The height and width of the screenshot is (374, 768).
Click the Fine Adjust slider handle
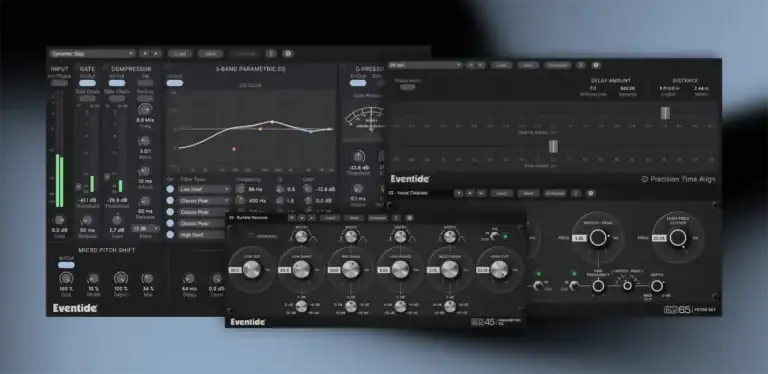pos(553,146)
